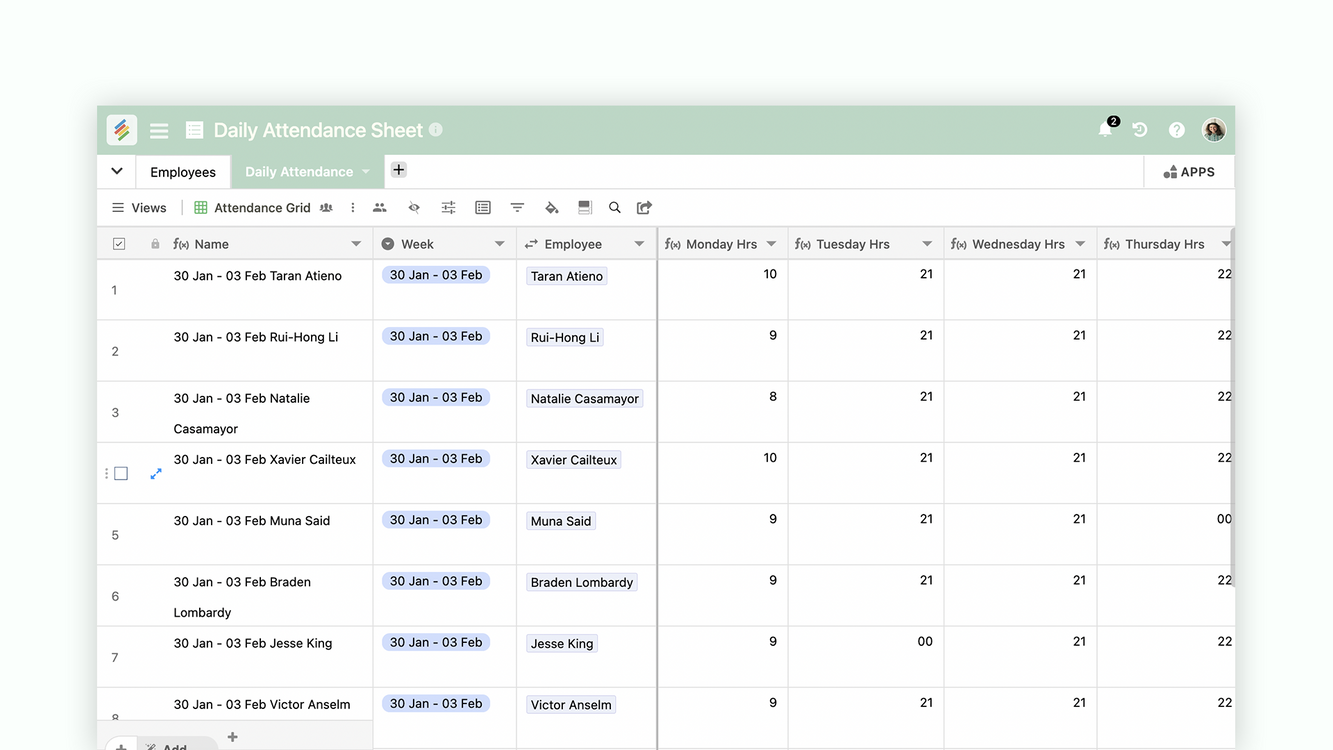This screenshot has height=750, width=1333.
Task: Open search in the view toolbar
Action: 615,208
